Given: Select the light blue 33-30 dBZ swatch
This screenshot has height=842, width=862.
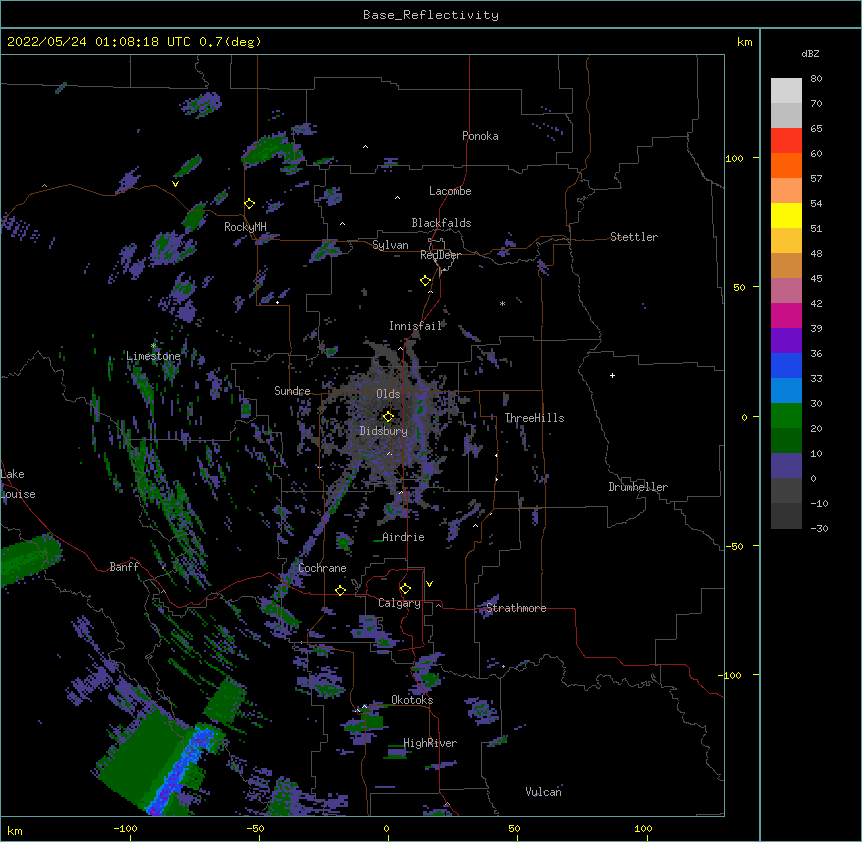Looking at the screenshot, I should tap(786, 391).
